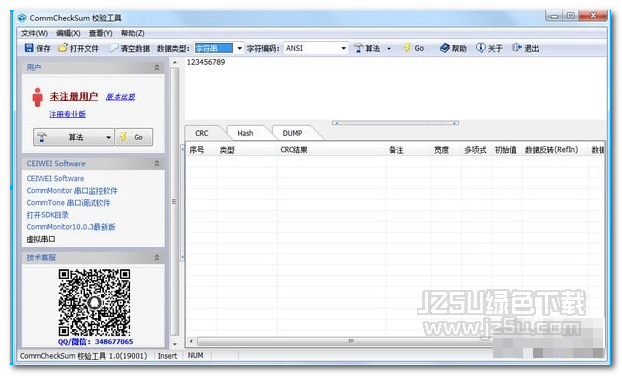622x376 pixels.
Task: Switch to the Hash tab
Action: 245,133
